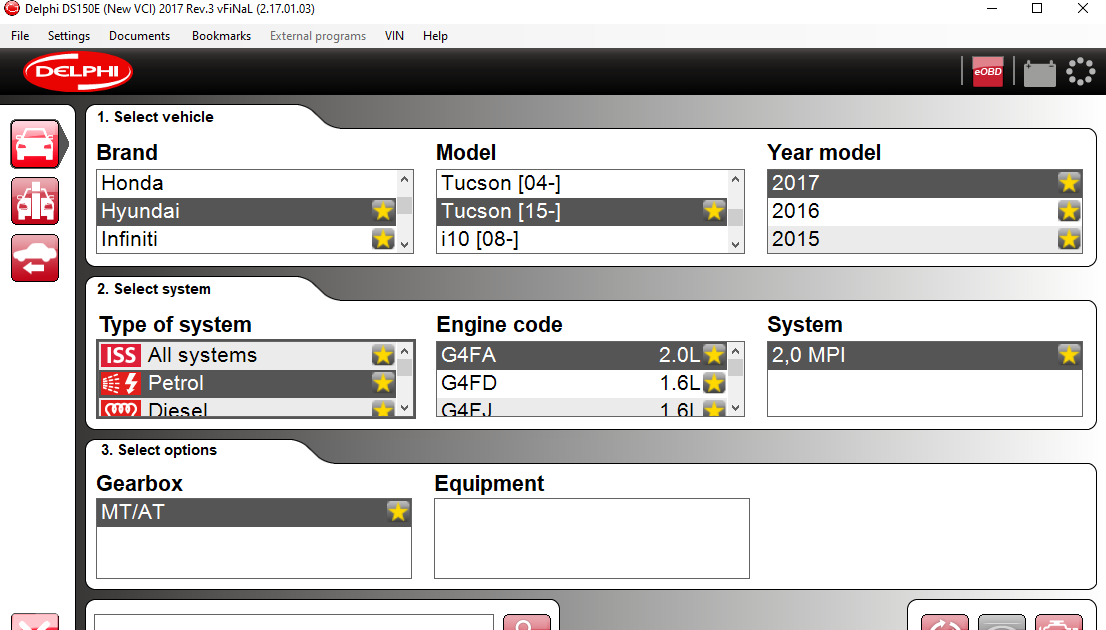Toggle favorite star for year 2017
The image size is (1106, 630).
[1069, 183]
